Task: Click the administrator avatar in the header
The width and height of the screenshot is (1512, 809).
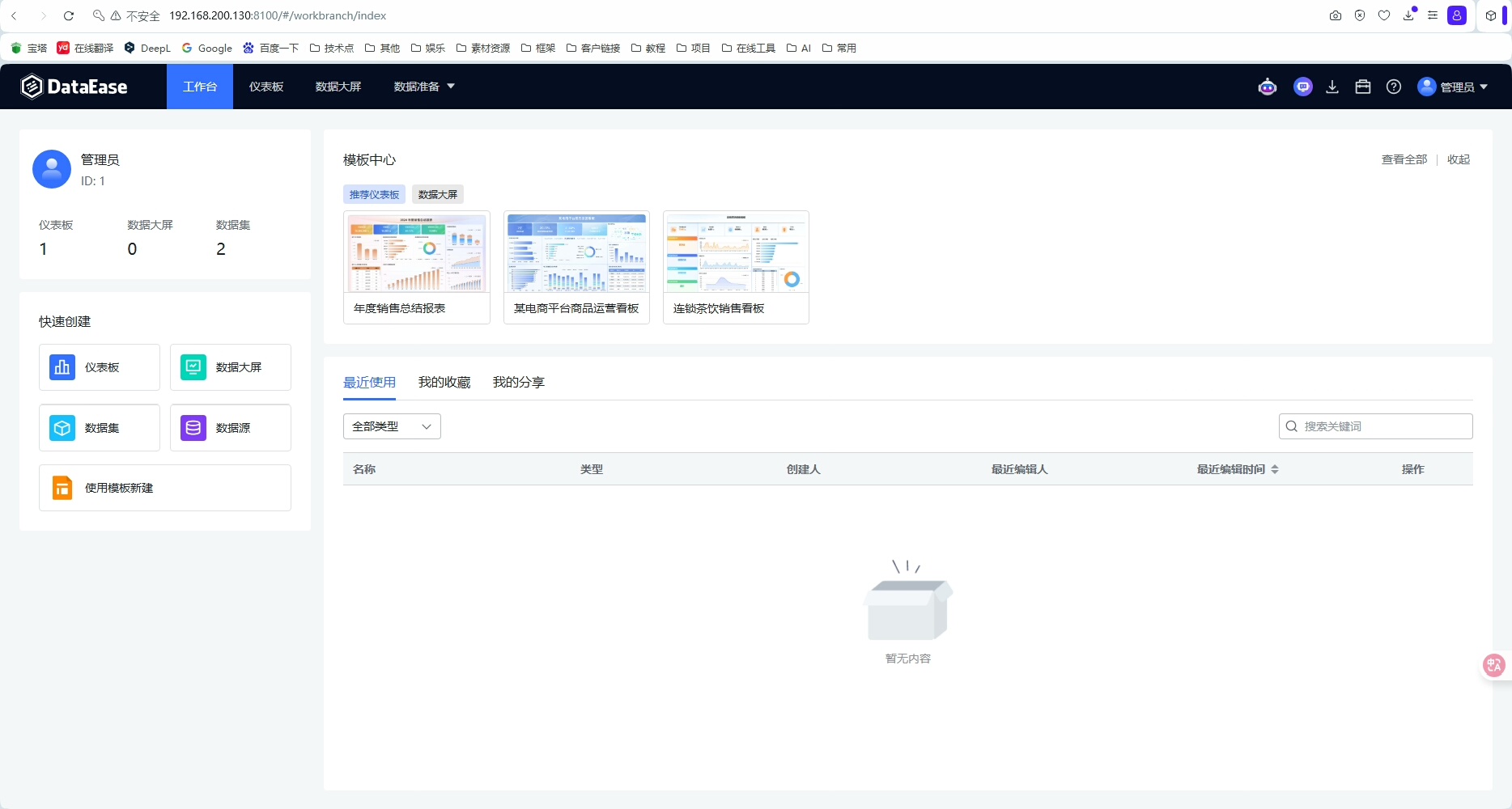Action: click(1427, 87)
